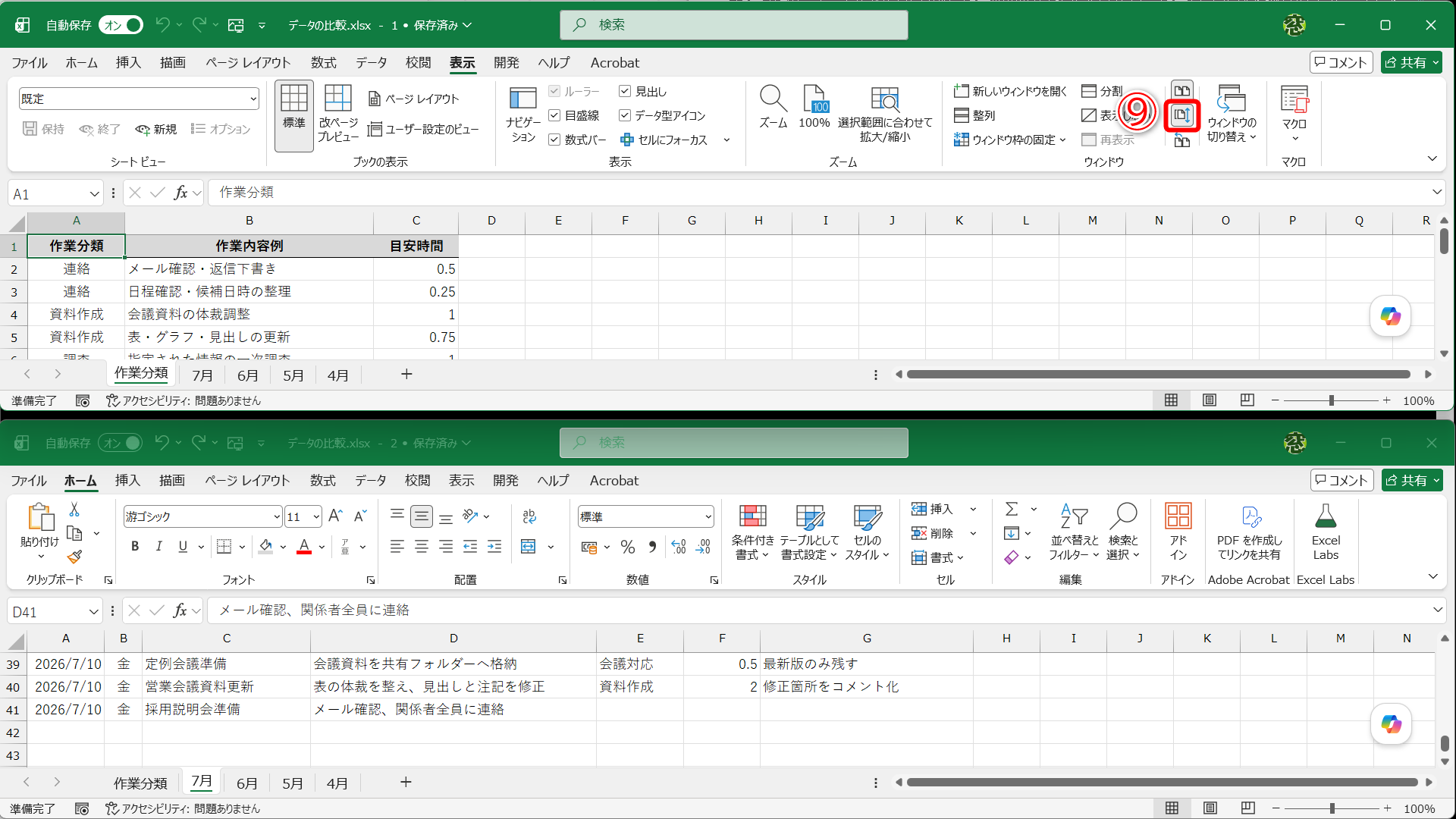Select Standard view in the upper ribbon
Viewport: 1456px width, 819px height.
[294, 115]
